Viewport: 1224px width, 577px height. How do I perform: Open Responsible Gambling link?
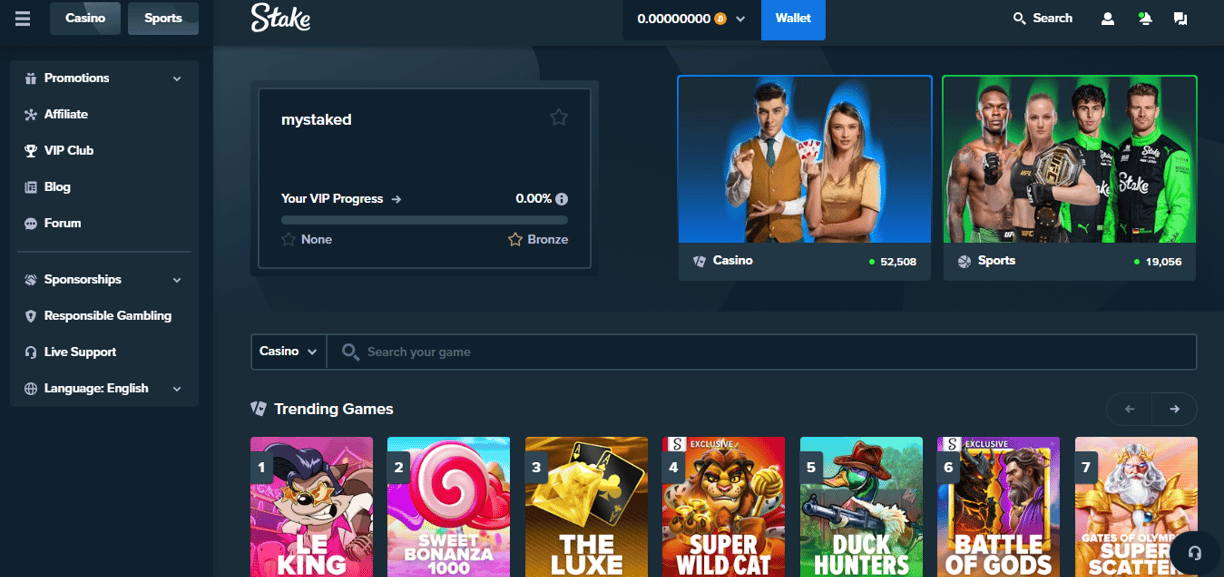[x=108, y=316]
